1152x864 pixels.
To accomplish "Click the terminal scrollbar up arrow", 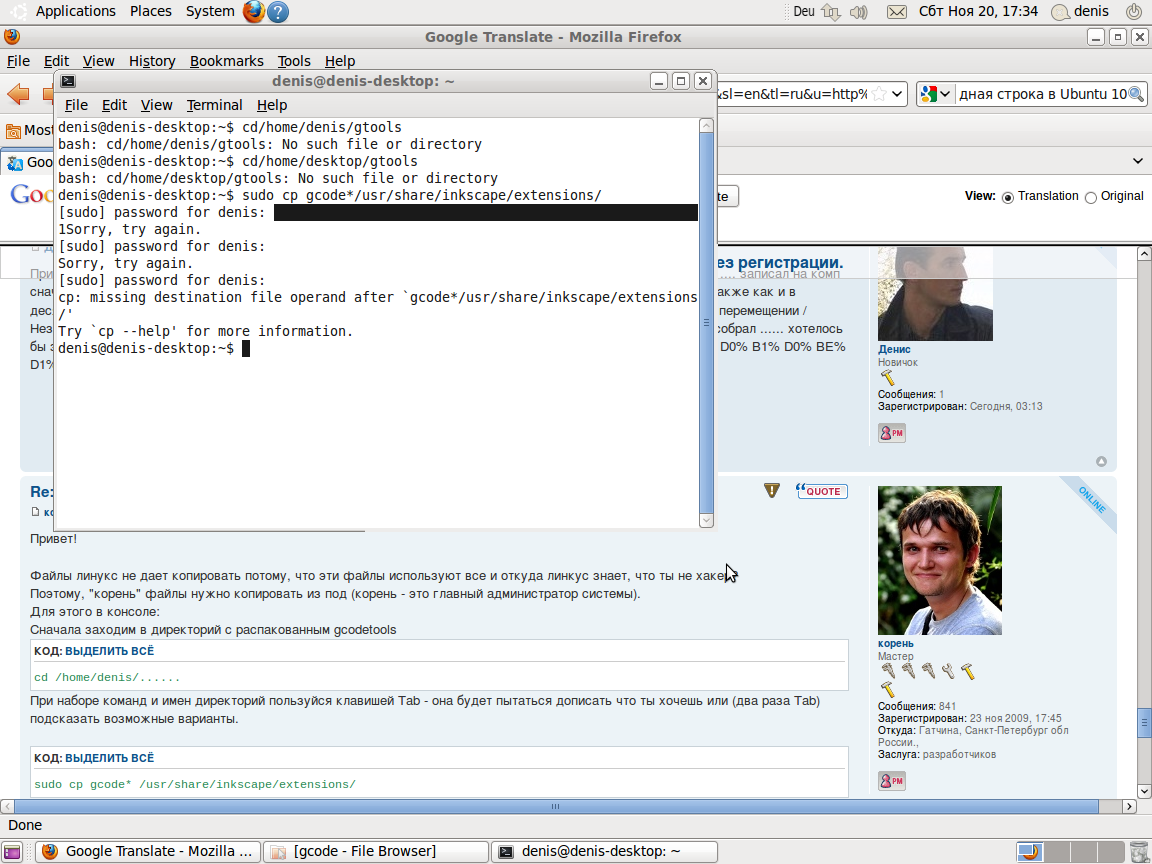I will click(706, 126).
